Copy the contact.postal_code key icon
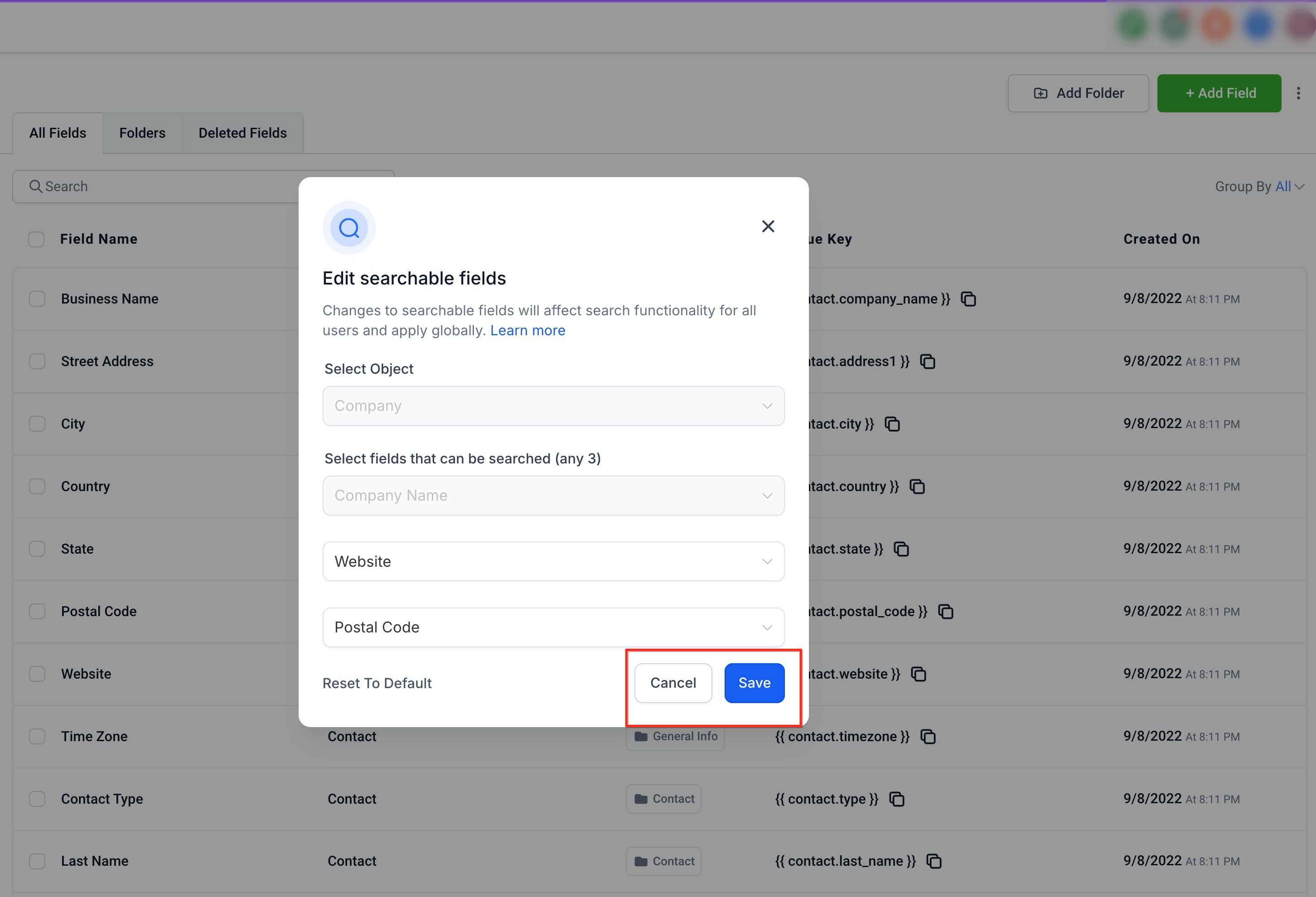The width and height of the screenshot is (1316, 897). 946,611
